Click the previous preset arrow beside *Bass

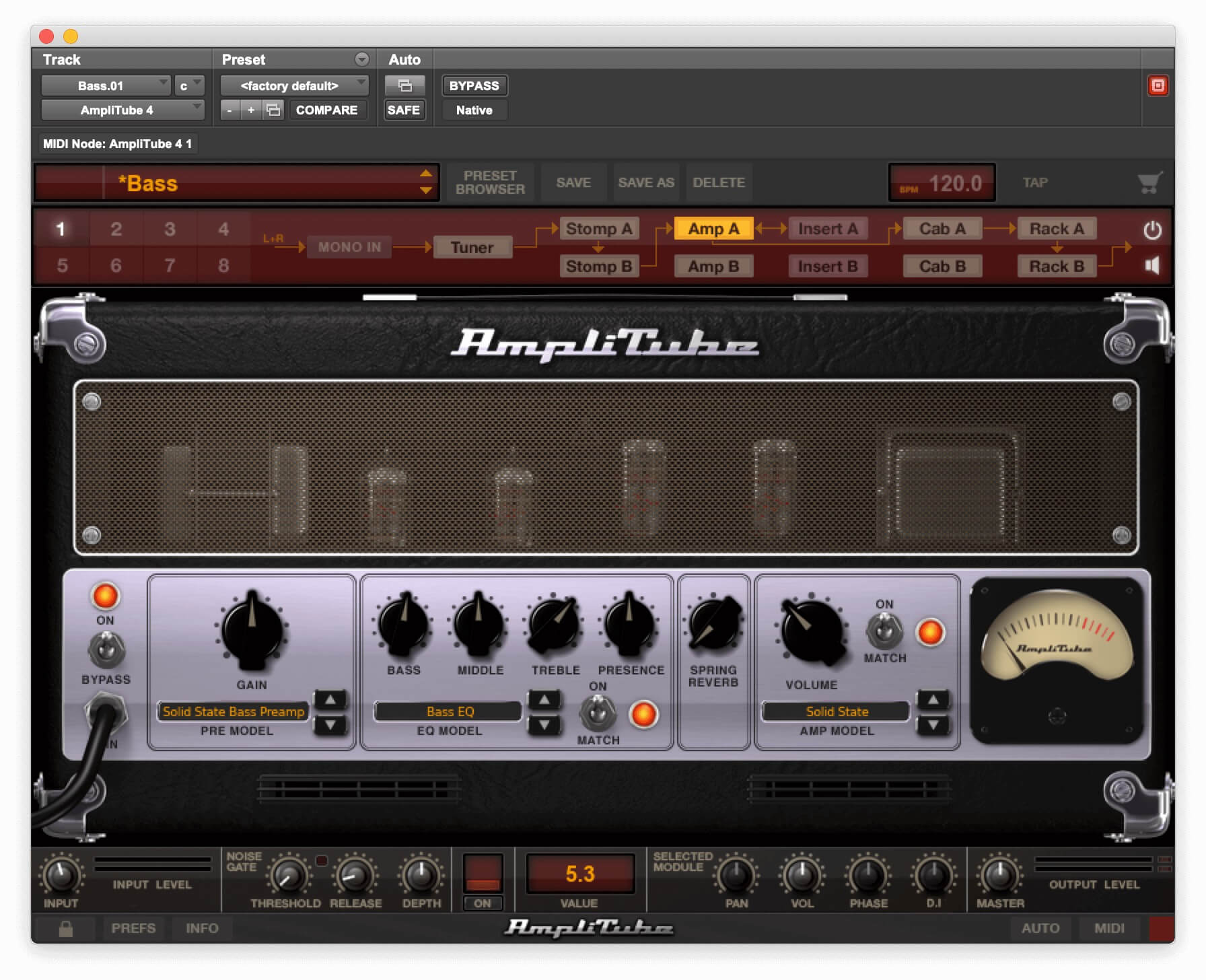425,174
